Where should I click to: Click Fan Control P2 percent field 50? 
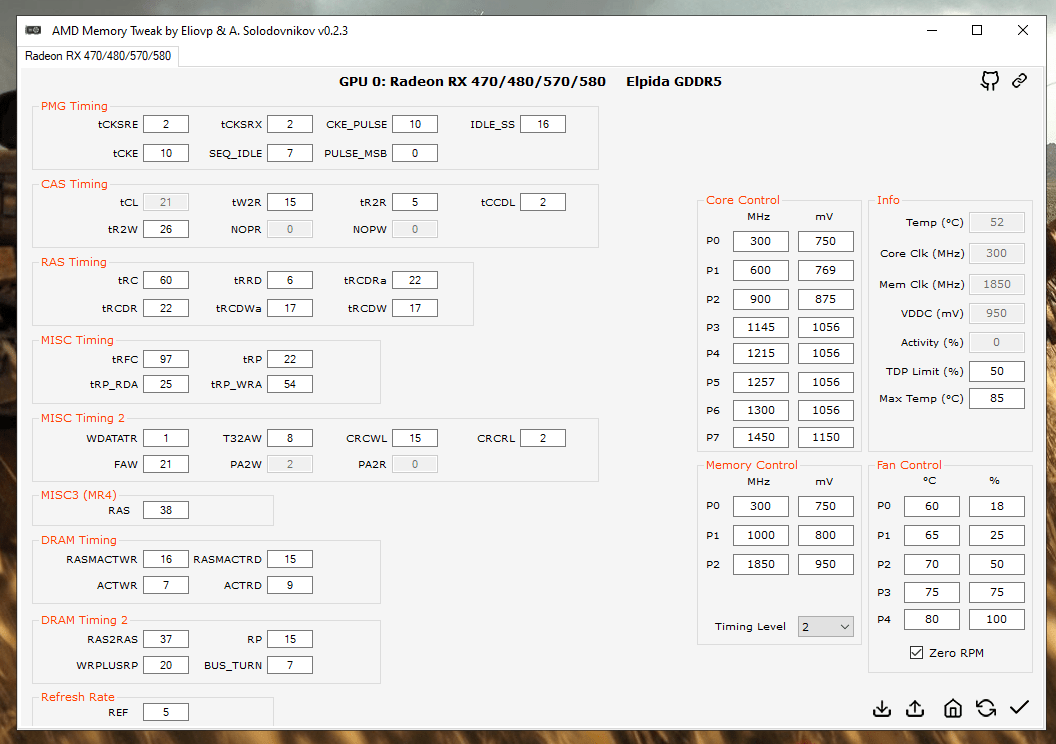coord(997,564)
